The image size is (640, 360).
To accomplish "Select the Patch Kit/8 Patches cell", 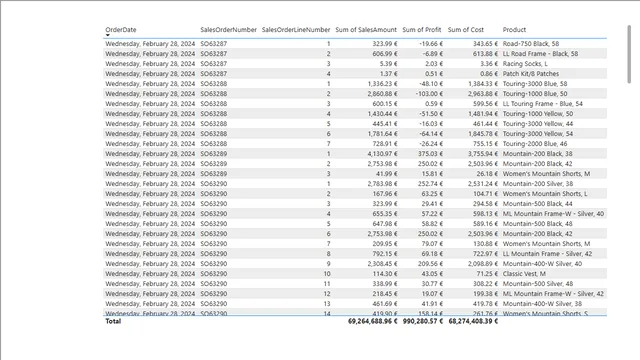I will pos(531,74).
